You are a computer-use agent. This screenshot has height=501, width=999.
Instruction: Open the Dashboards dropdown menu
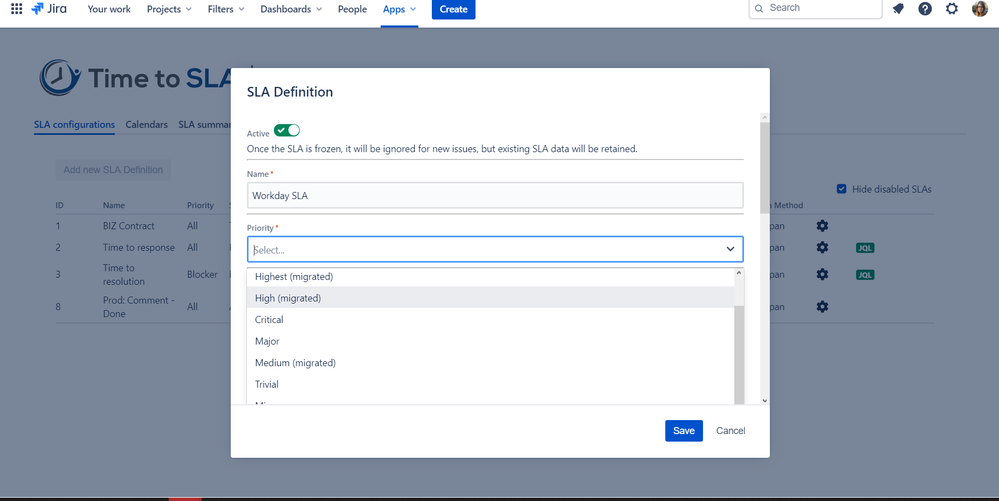point(291,9)
